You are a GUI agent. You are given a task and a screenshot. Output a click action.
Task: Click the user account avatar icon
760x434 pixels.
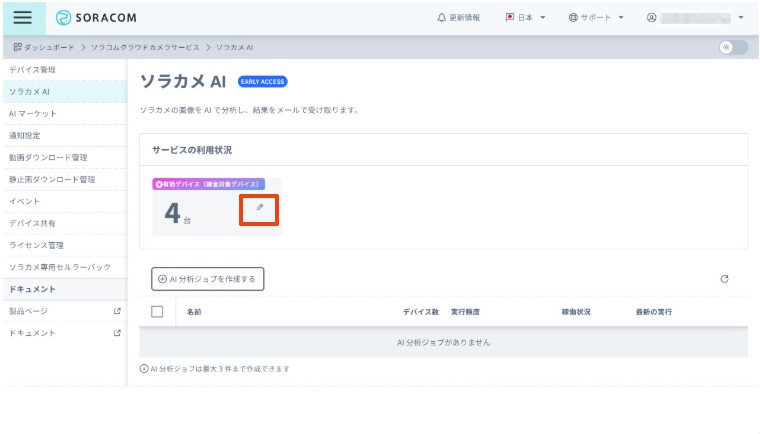pyautogui.click(x=651, y=17)
